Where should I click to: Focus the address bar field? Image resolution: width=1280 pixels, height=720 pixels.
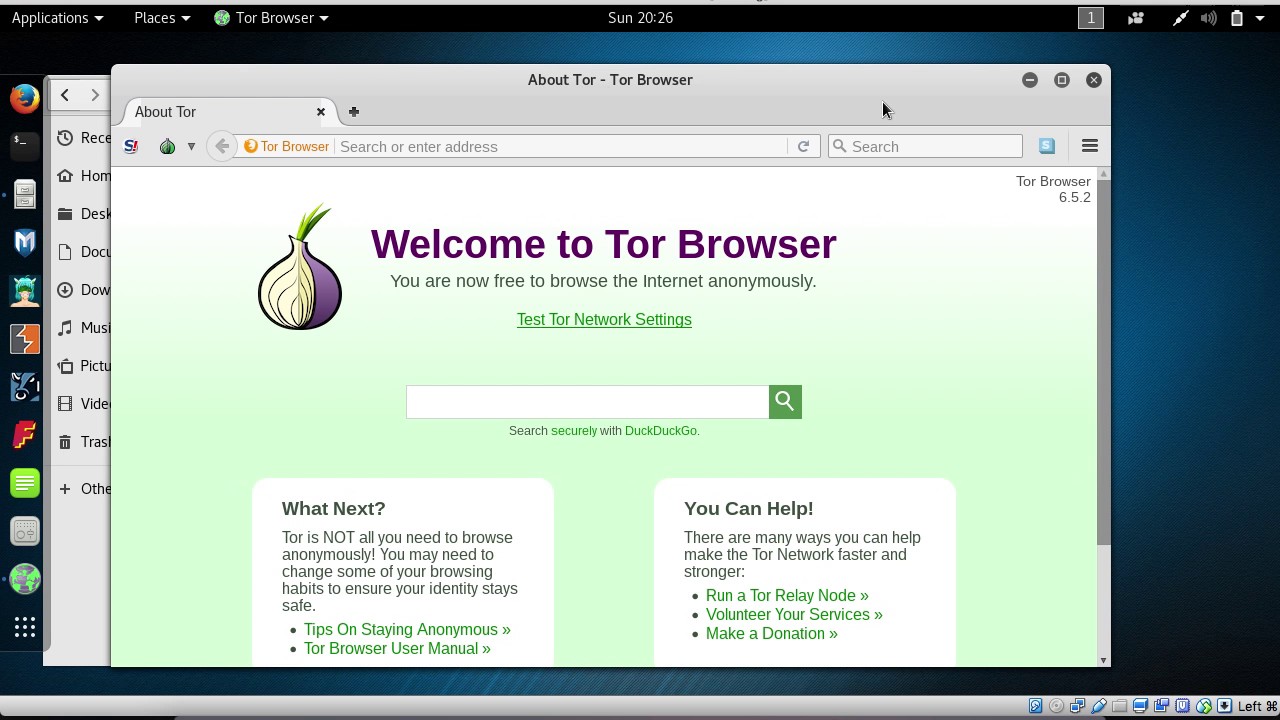tap(562, 146)
